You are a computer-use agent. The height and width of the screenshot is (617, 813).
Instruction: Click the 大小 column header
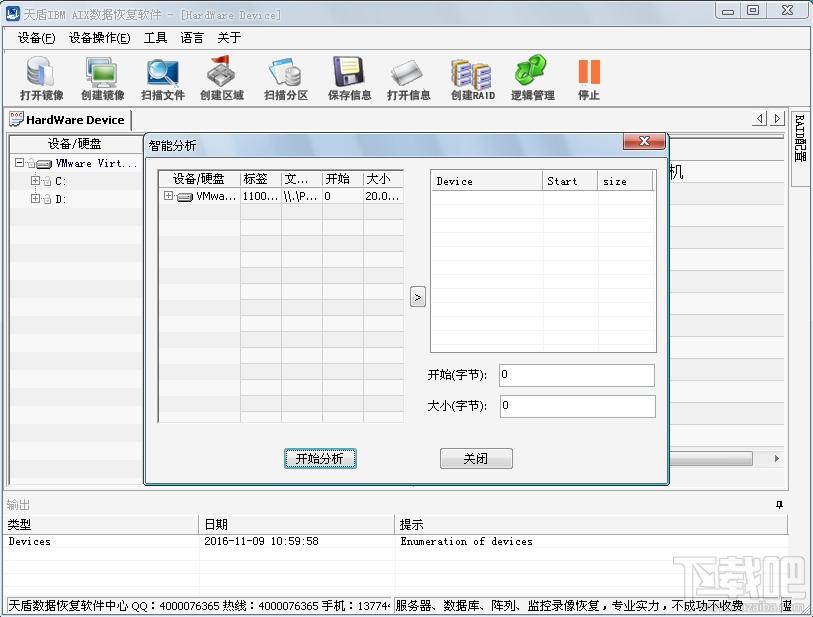point(383,179)
